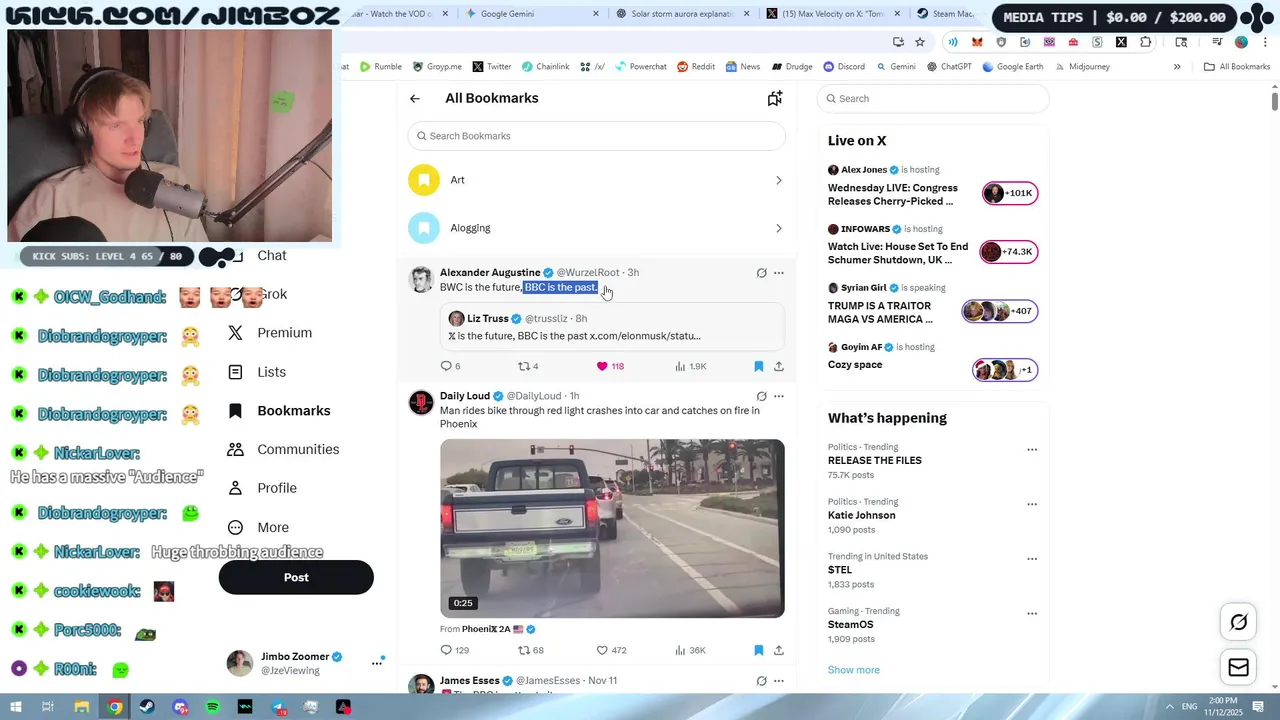
Task: Open the Rumble bookmark
Action: click(380, 67)
